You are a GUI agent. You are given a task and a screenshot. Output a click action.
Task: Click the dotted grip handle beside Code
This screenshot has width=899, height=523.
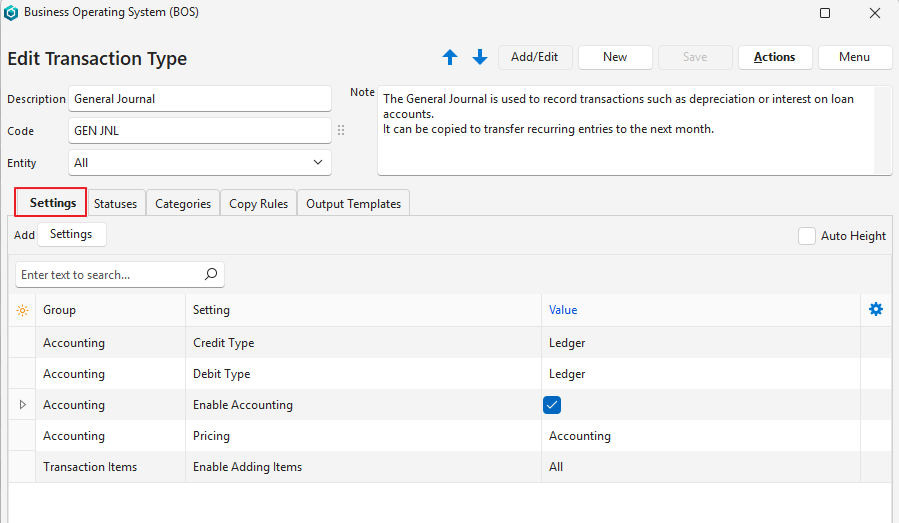(x=341, y=131)
